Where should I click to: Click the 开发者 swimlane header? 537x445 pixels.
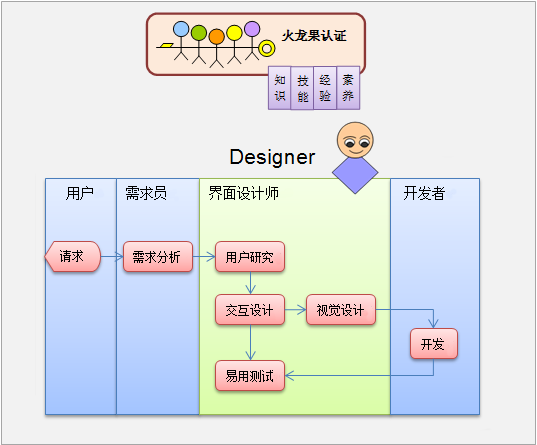point(424,193)
